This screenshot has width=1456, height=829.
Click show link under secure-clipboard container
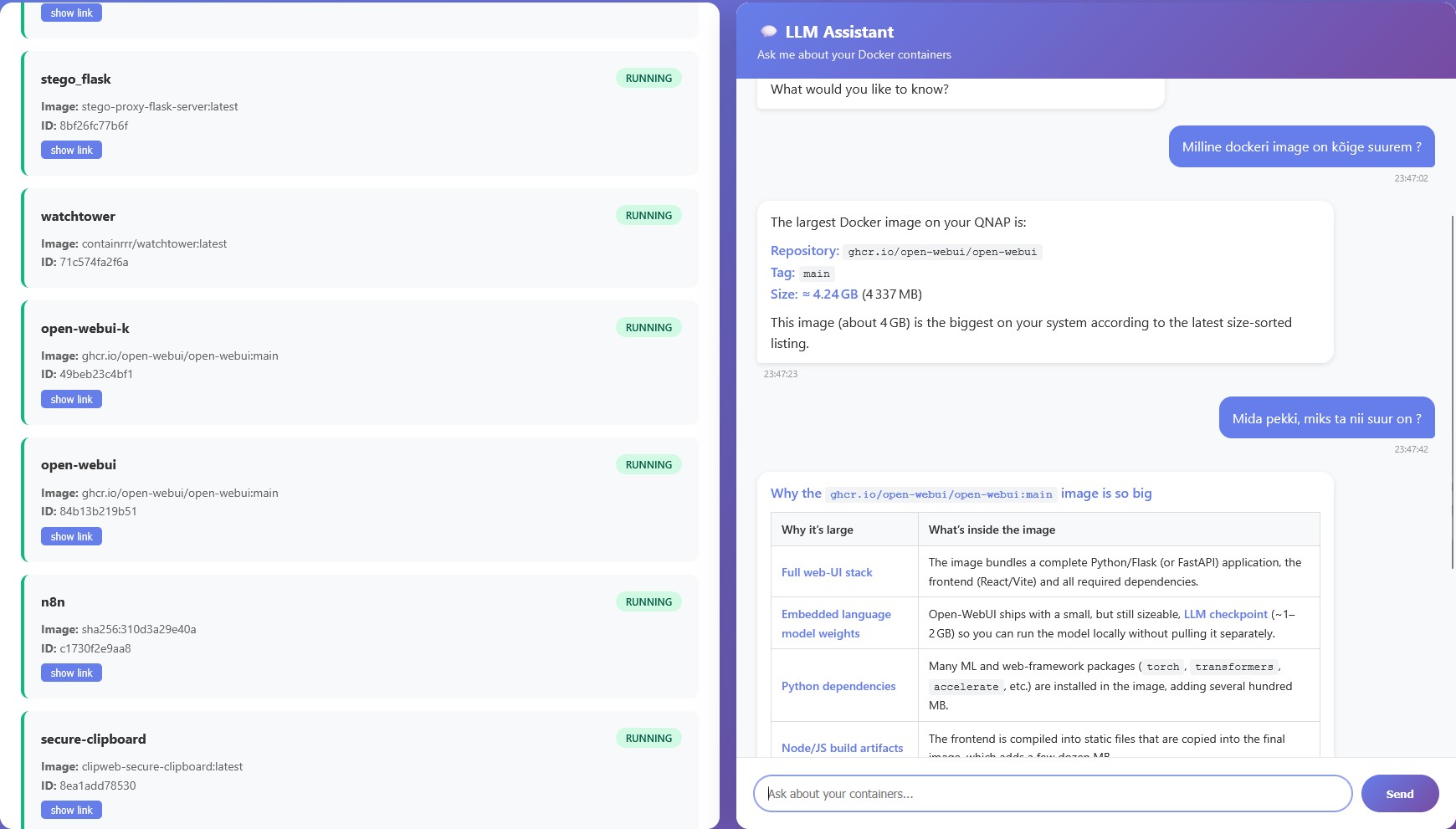tap(71, 811)
